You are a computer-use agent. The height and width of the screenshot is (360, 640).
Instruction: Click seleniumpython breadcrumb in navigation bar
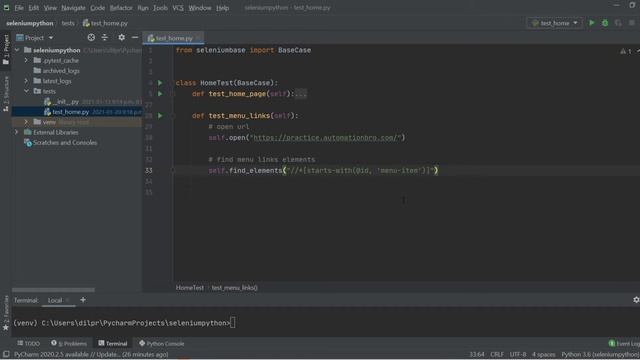[x=30, y=23]
